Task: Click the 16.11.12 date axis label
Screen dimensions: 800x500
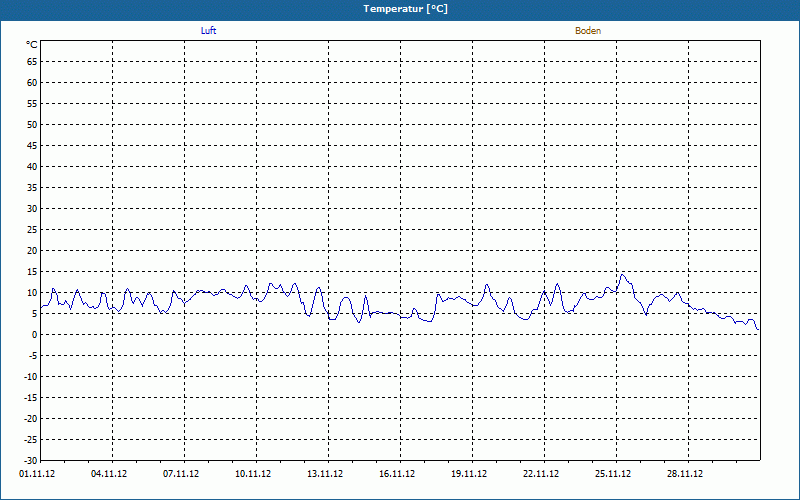Action: pyautogui.click(x=397, y=474)
